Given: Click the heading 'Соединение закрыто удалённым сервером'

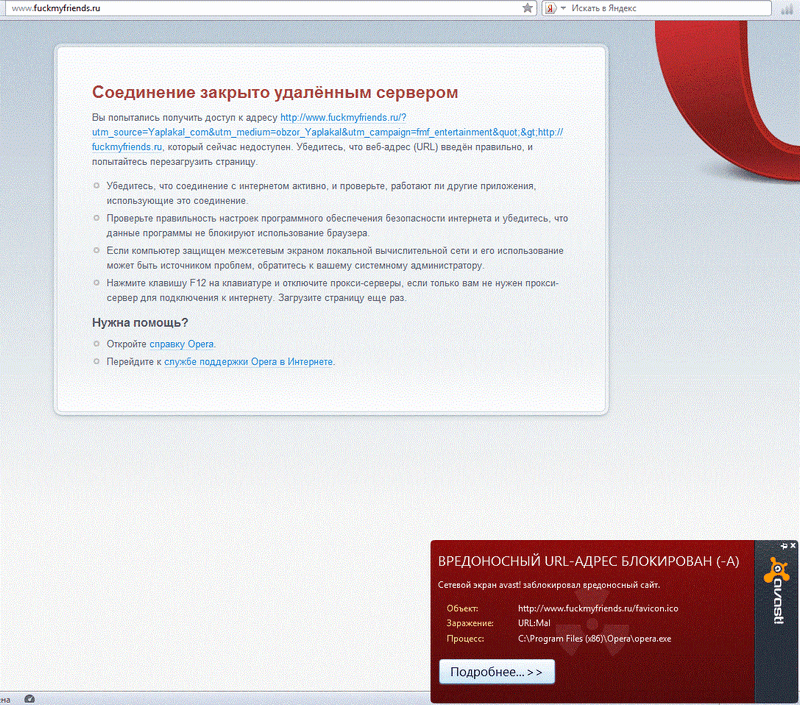Looking at the screenshot, I should click(275, 92).
